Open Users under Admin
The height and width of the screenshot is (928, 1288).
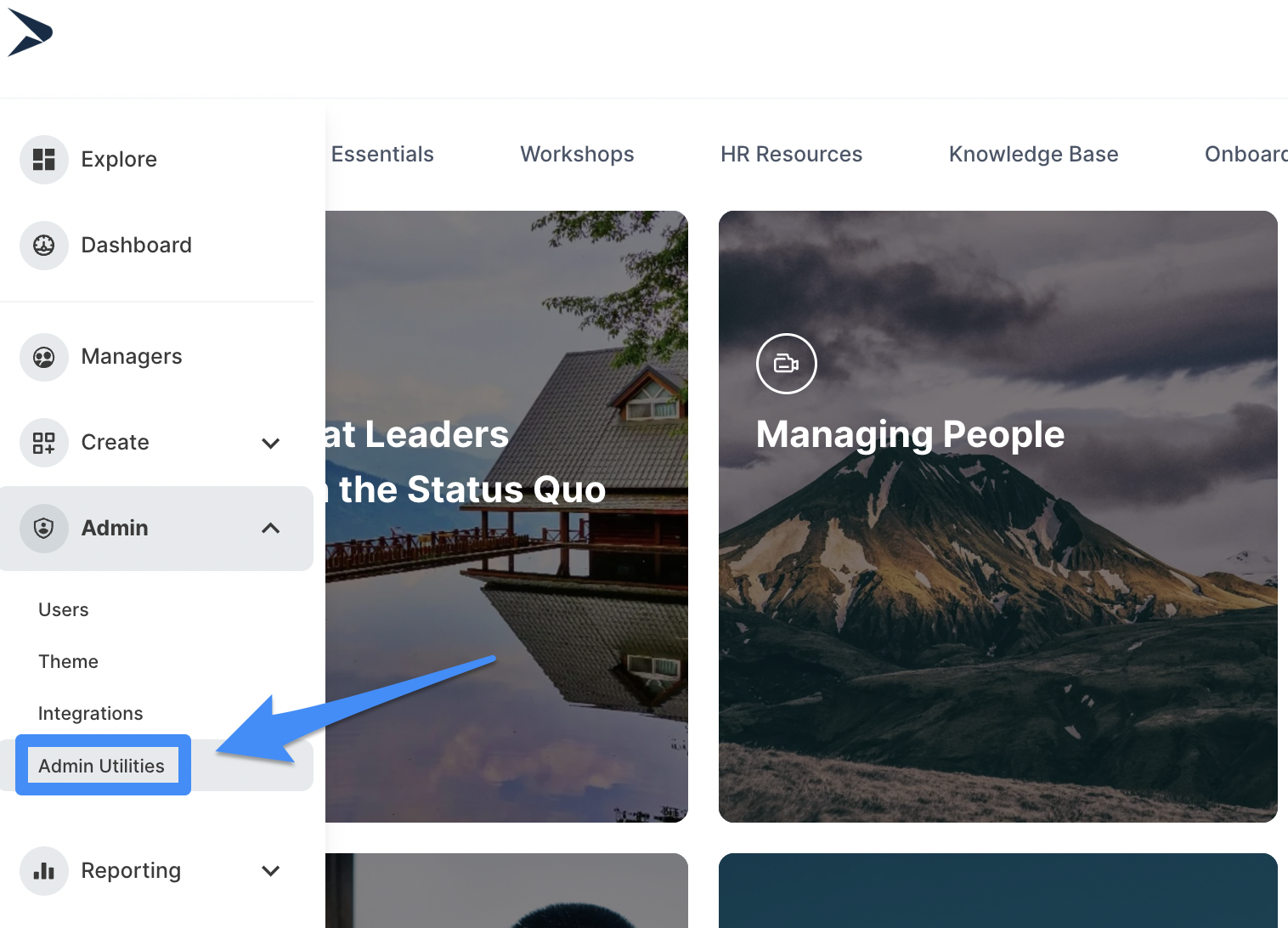pos(64,610)
